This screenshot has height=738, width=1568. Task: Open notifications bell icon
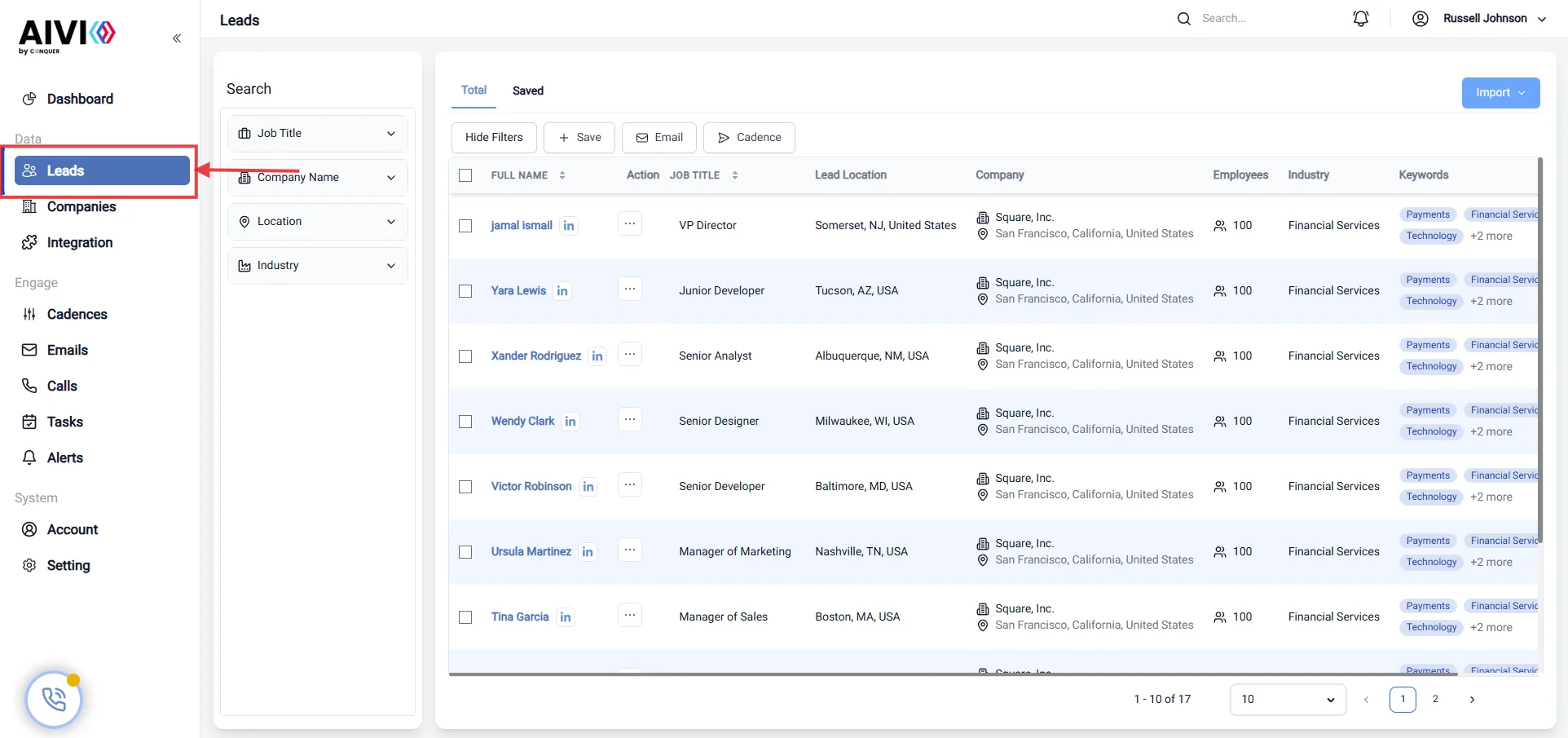point(1360,18)
